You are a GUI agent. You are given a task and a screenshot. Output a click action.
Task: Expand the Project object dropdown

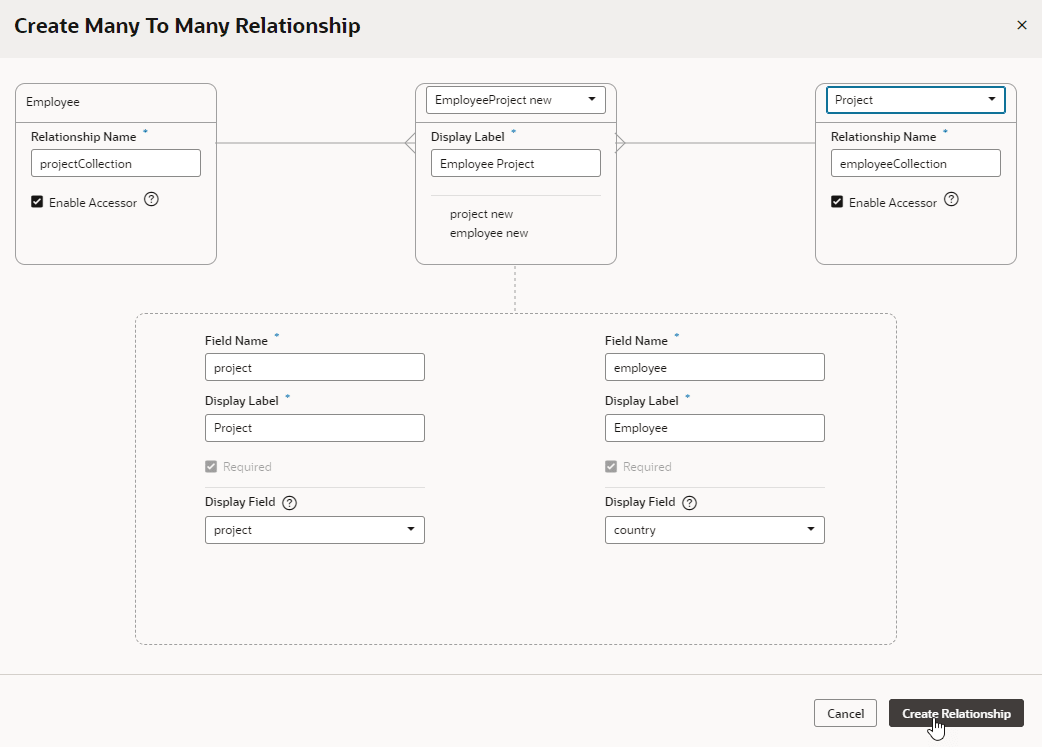point(915,99)
